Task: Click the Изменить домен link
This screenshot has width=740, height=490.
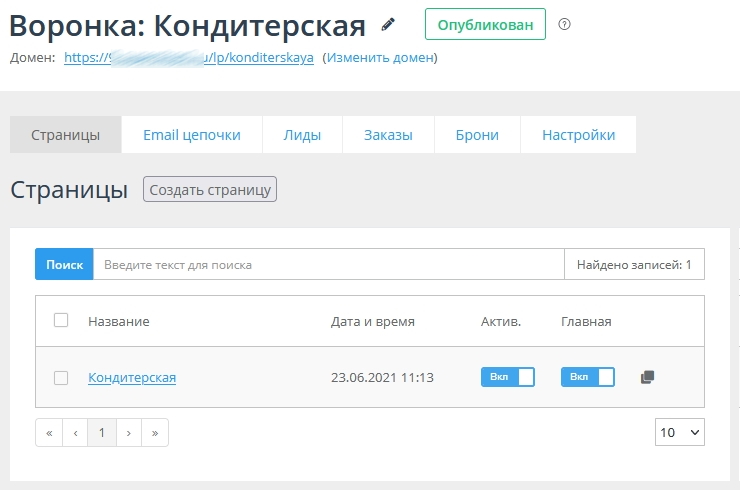Action: point(380,58)
